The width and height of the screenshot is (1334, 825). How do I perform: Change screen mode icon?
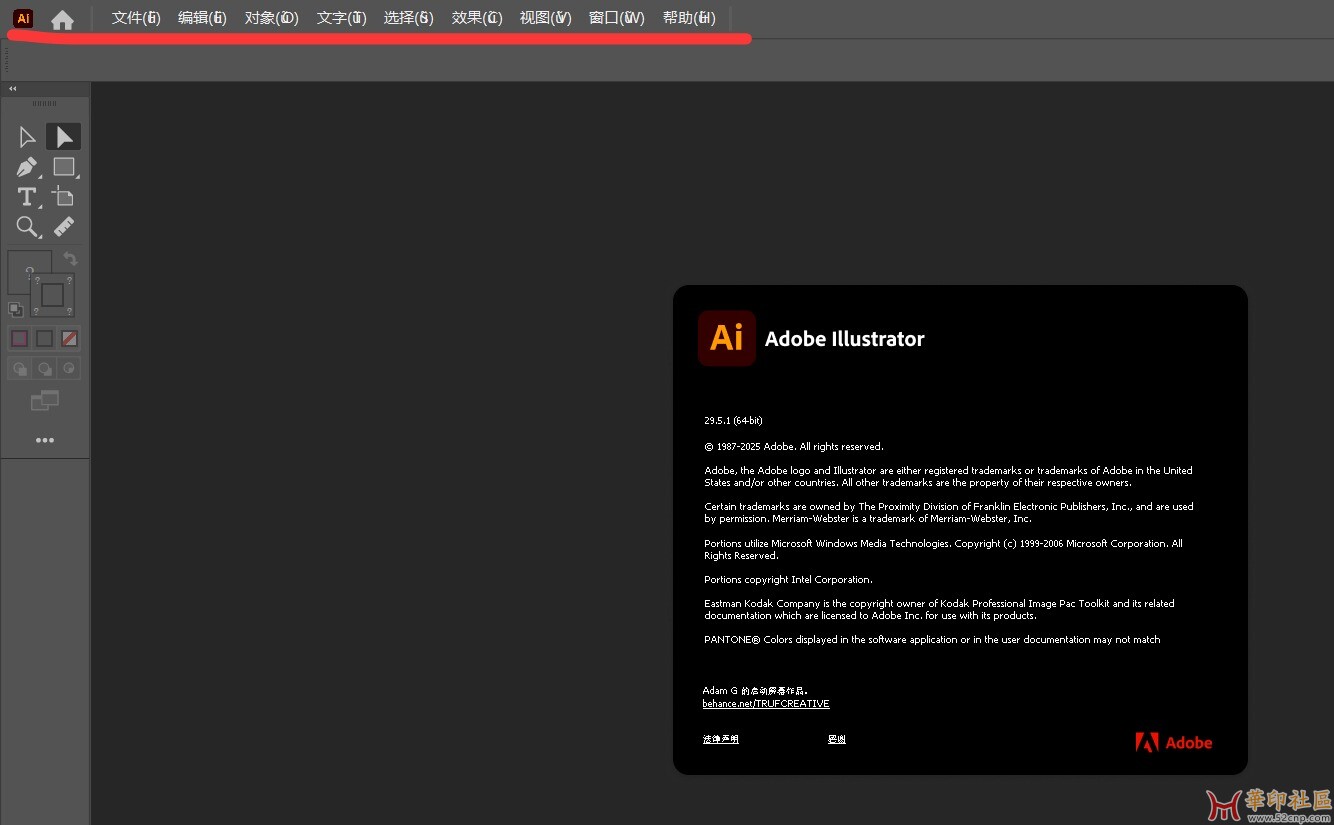45,401
